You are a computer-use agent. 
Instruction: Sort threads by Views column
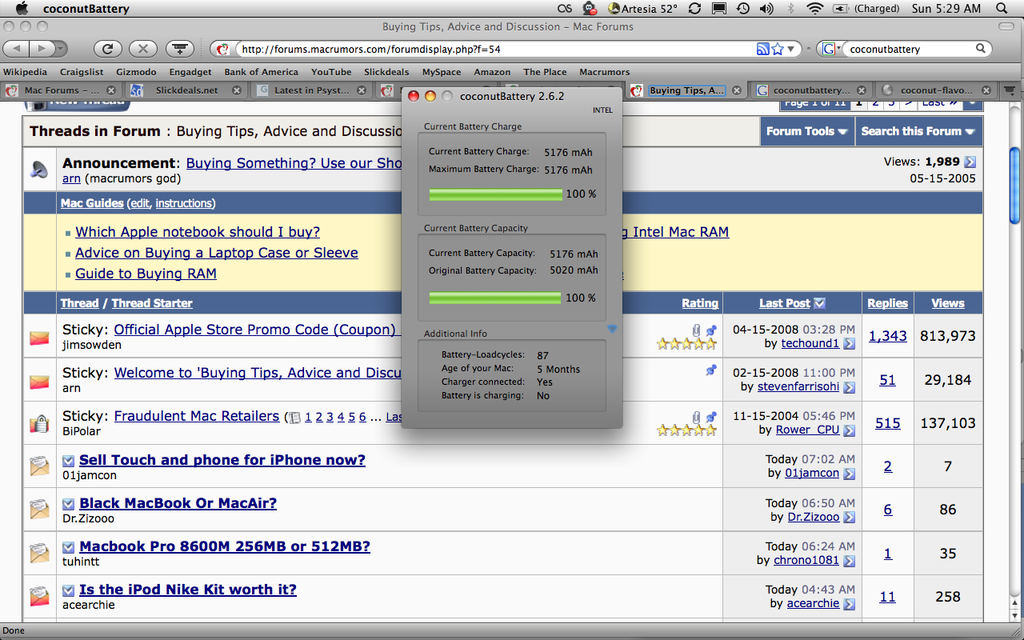click(948, 303)
